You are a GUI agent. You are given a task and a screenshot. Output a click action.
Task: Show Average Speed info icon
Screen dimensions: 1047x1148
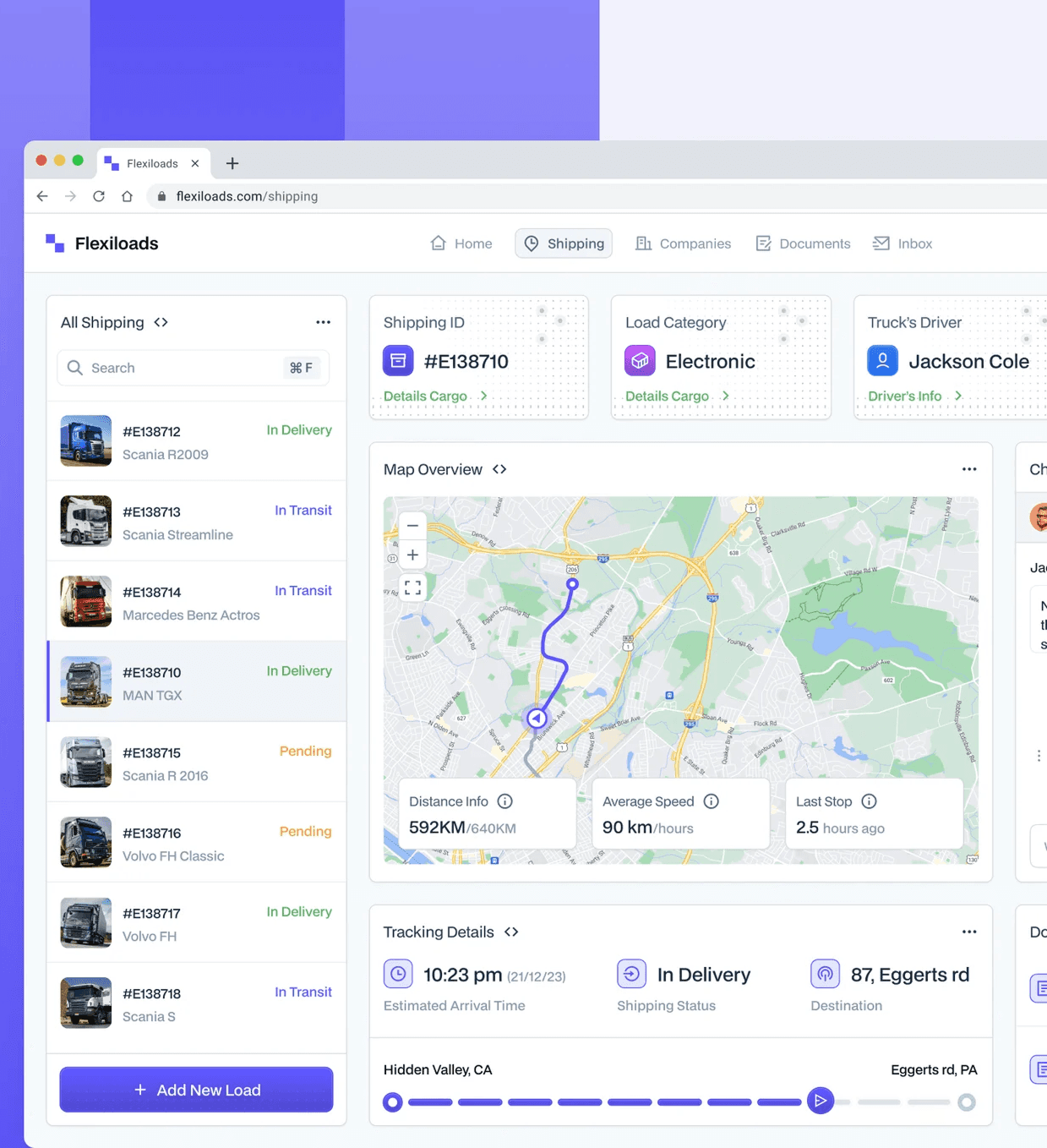point(712,801)
